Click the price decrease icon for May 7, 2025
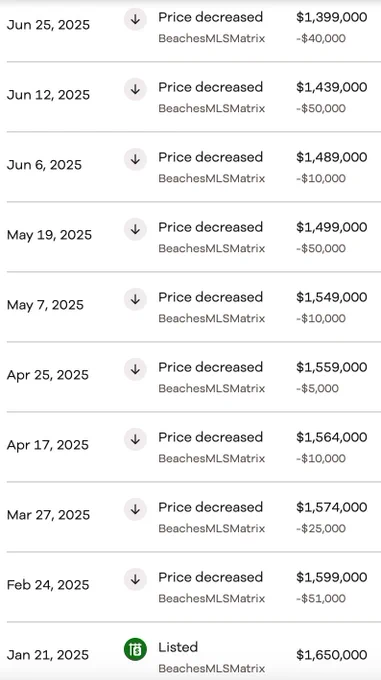 [135, 299]
